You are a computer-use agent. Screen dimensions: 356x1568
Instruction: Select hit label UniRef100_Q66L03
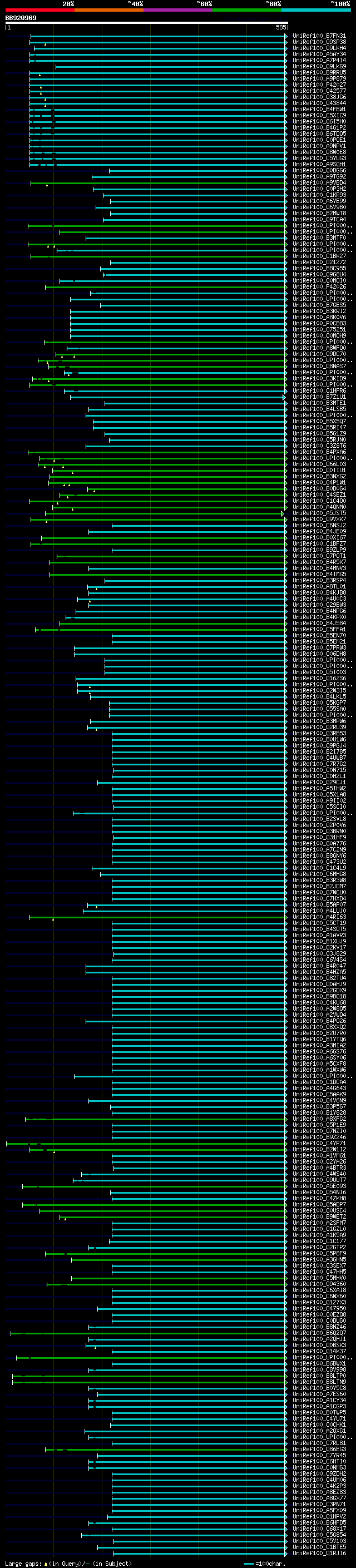tap(319, 464)
